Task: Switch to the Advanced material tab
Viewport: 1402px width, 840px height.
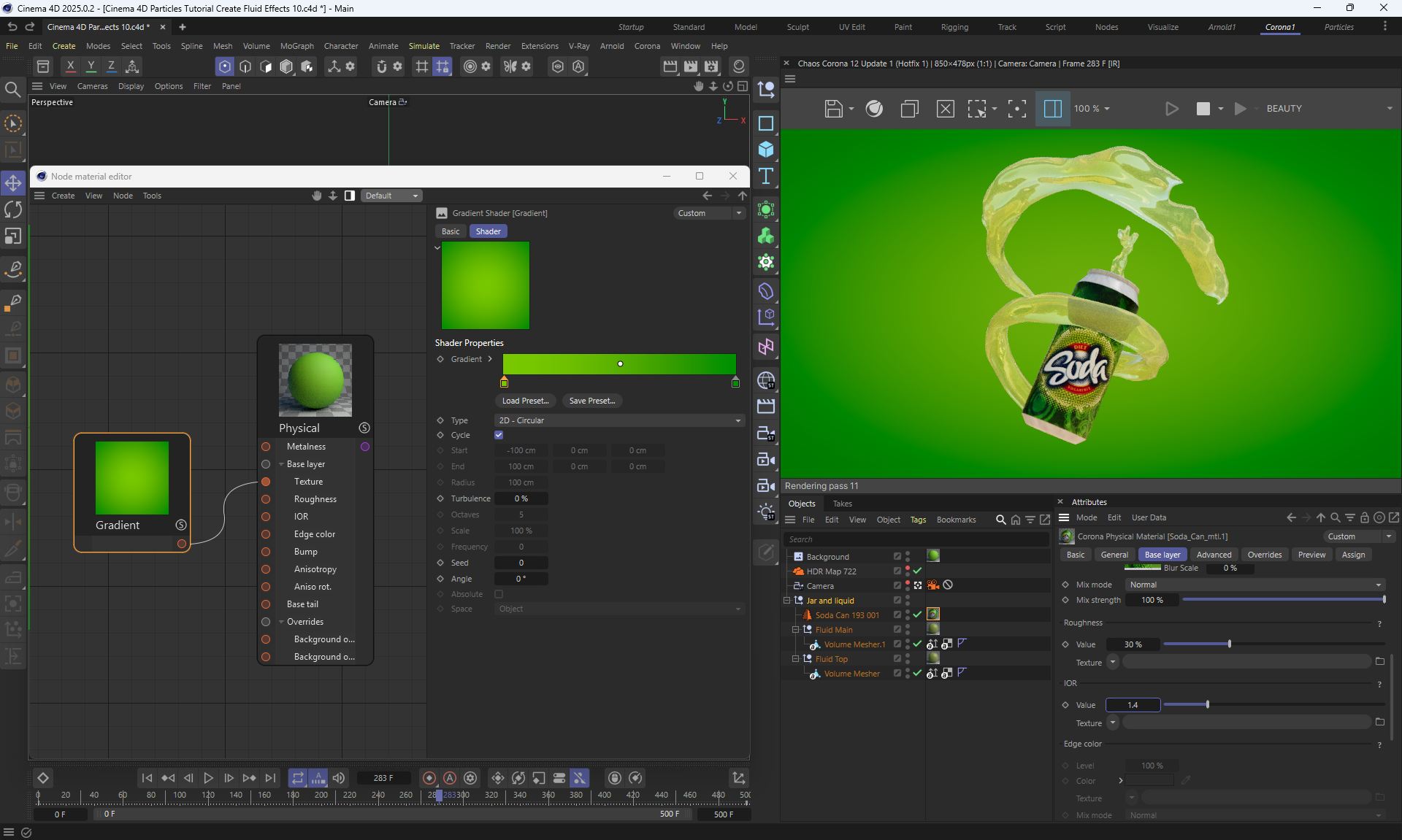Action: (1214, 555)
